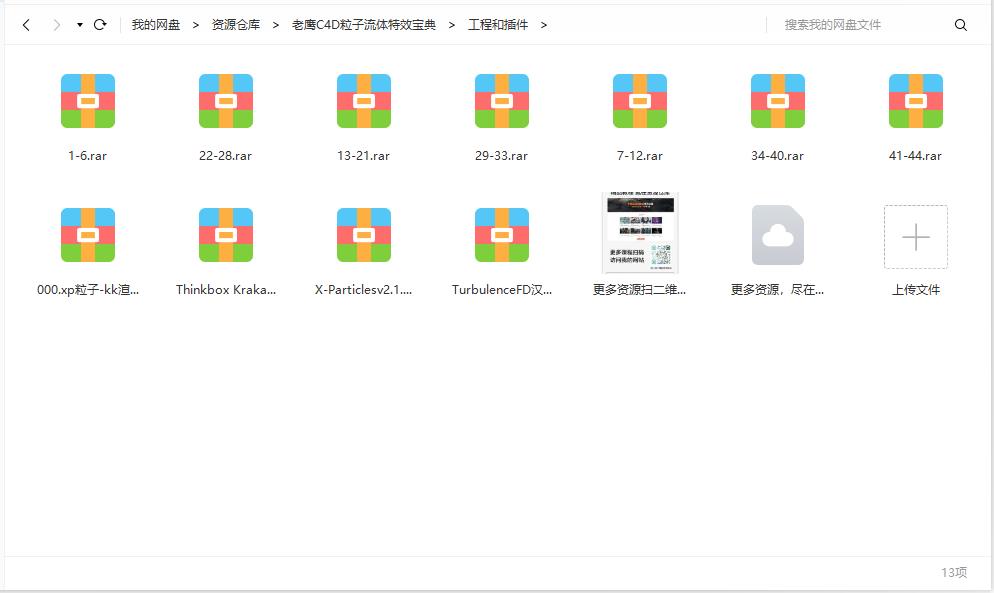Open the 41-44.rar archive

(916, 101)
